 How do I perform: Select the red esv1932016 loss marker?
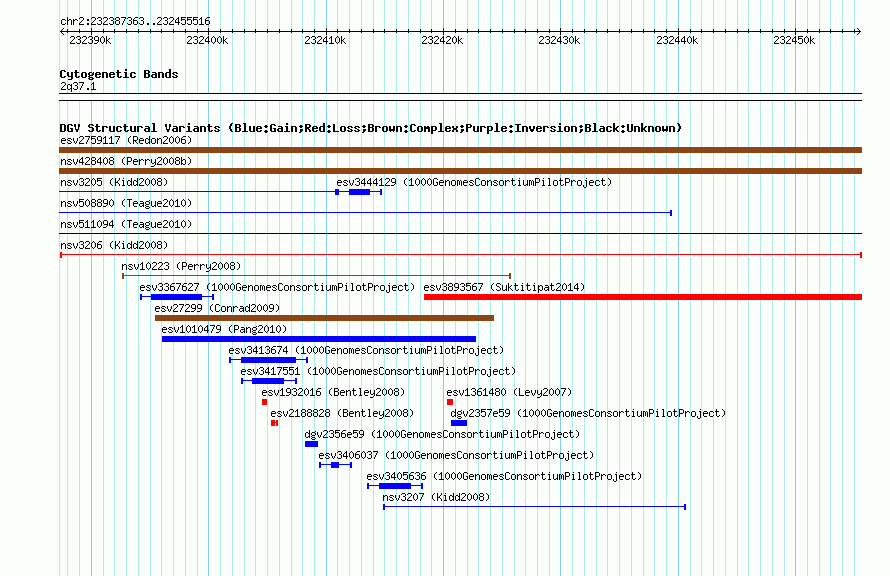pyautogui.click(x=265, y=402)
